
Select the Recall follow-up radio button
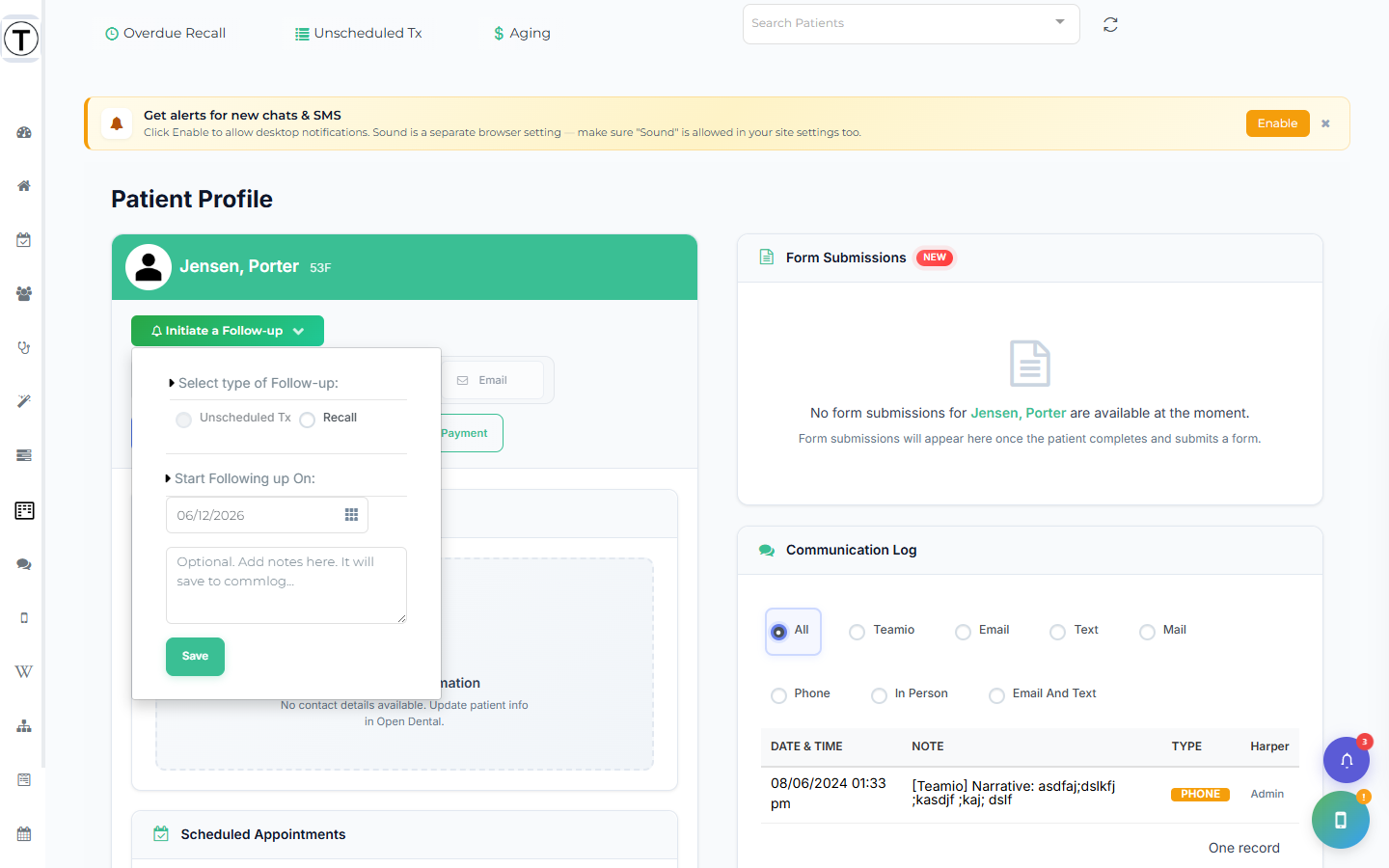[307, 420]
